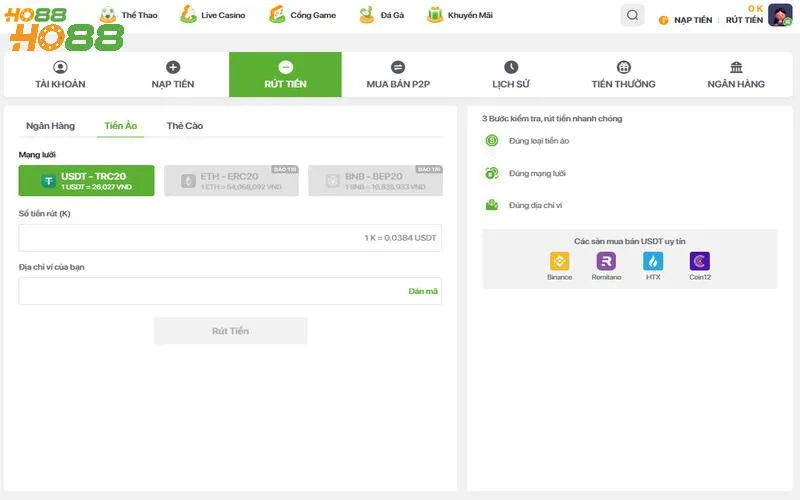
Task: Choose the USDT - TRC20 network
Action: pos(86,181)
